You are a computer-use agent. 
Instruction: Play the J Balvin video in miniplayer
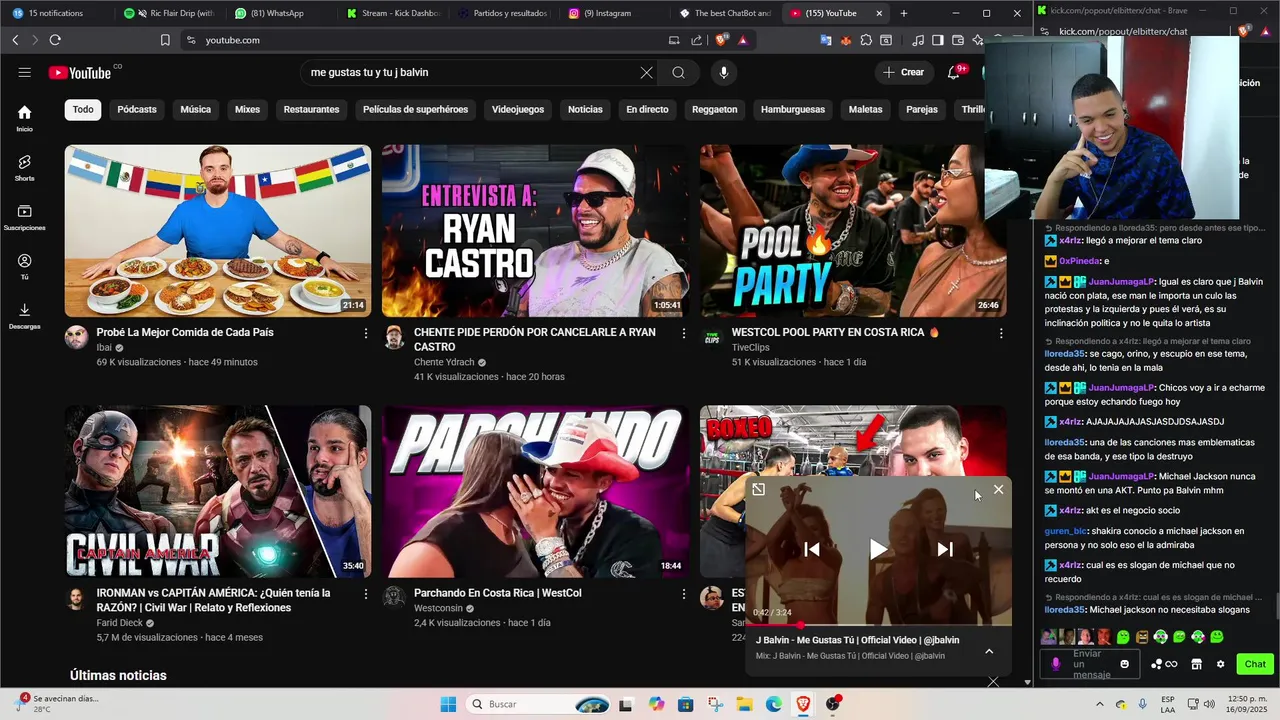pos(878,549)
